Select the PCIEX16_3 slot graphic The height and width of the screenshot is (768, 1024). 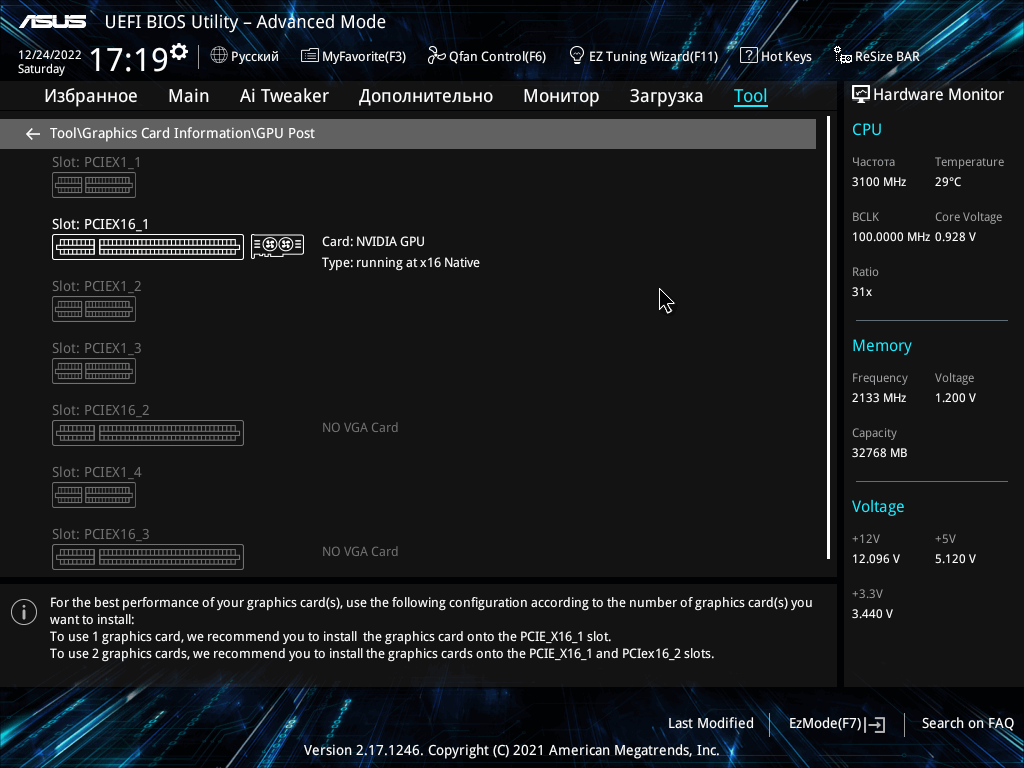coord(148,557)
